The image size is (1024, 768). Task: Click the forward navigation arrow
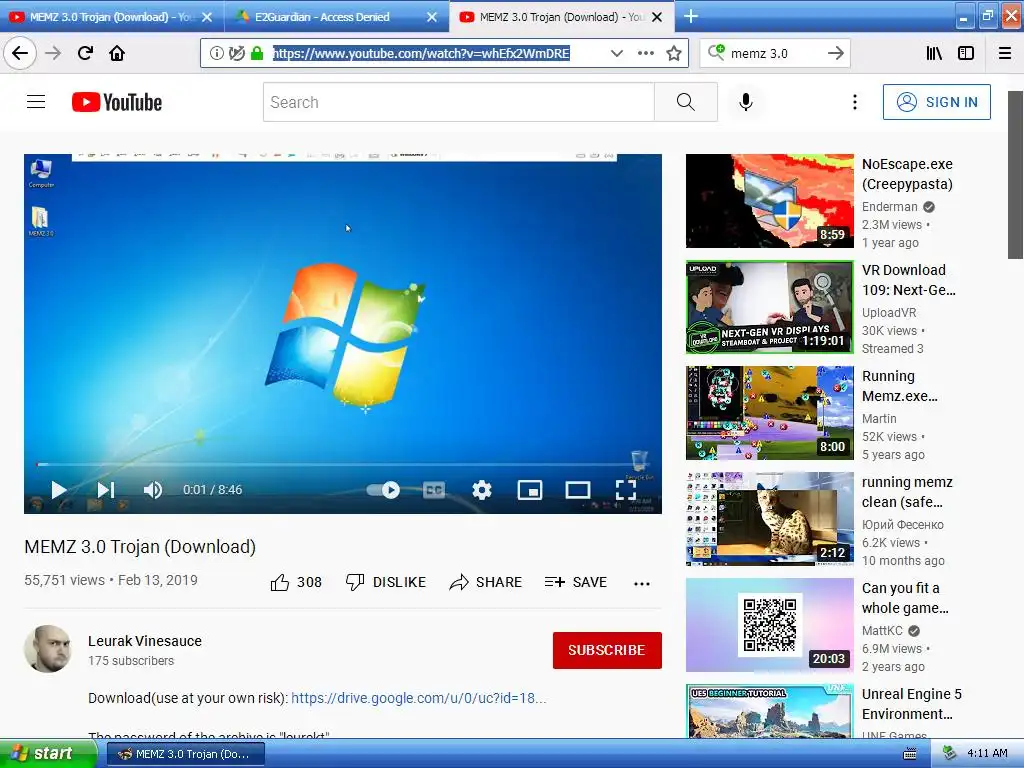tap(53, 53)
